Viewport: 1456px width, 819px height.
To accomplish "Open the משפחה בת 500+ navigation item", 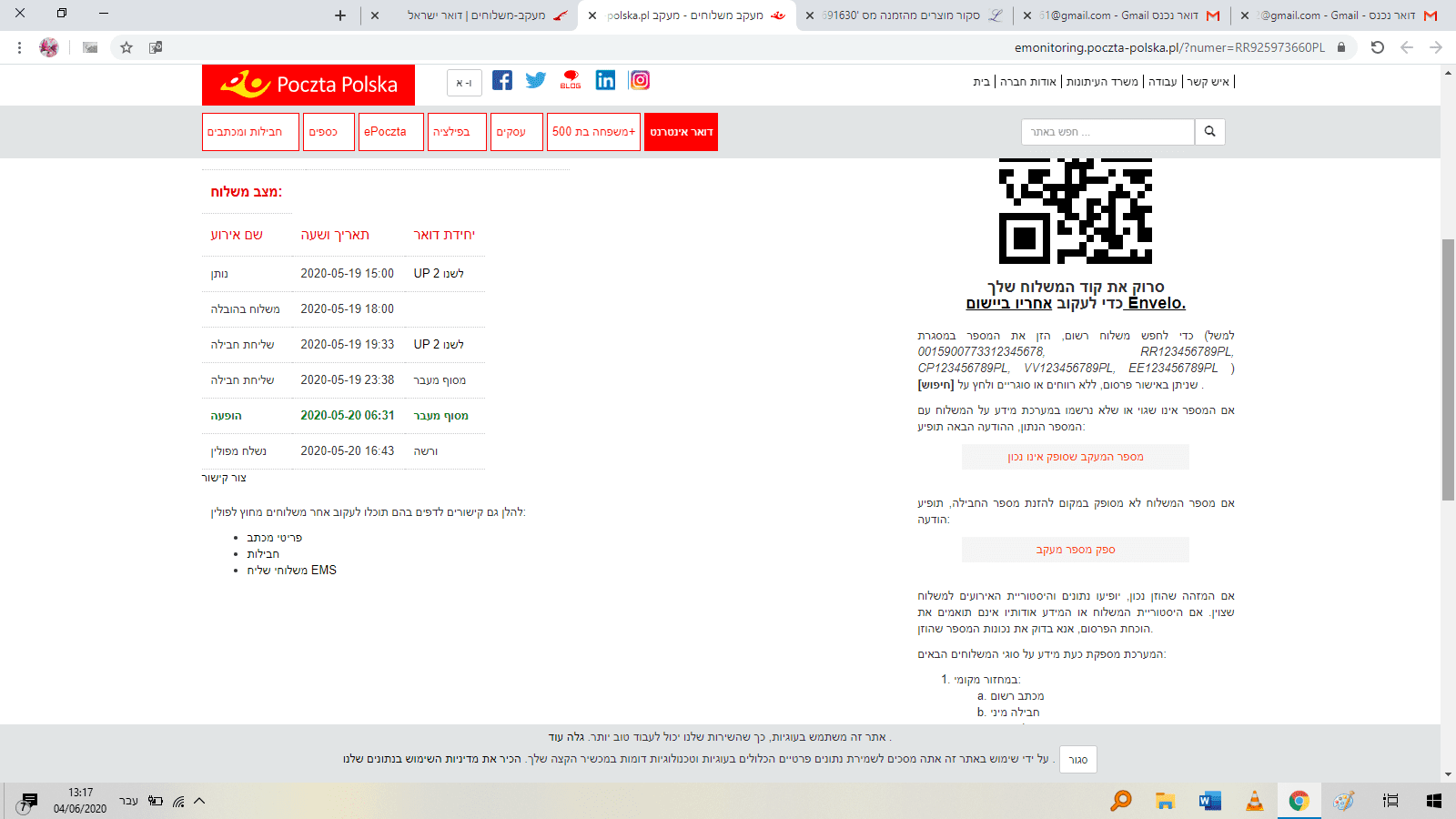I will point(593,132).
